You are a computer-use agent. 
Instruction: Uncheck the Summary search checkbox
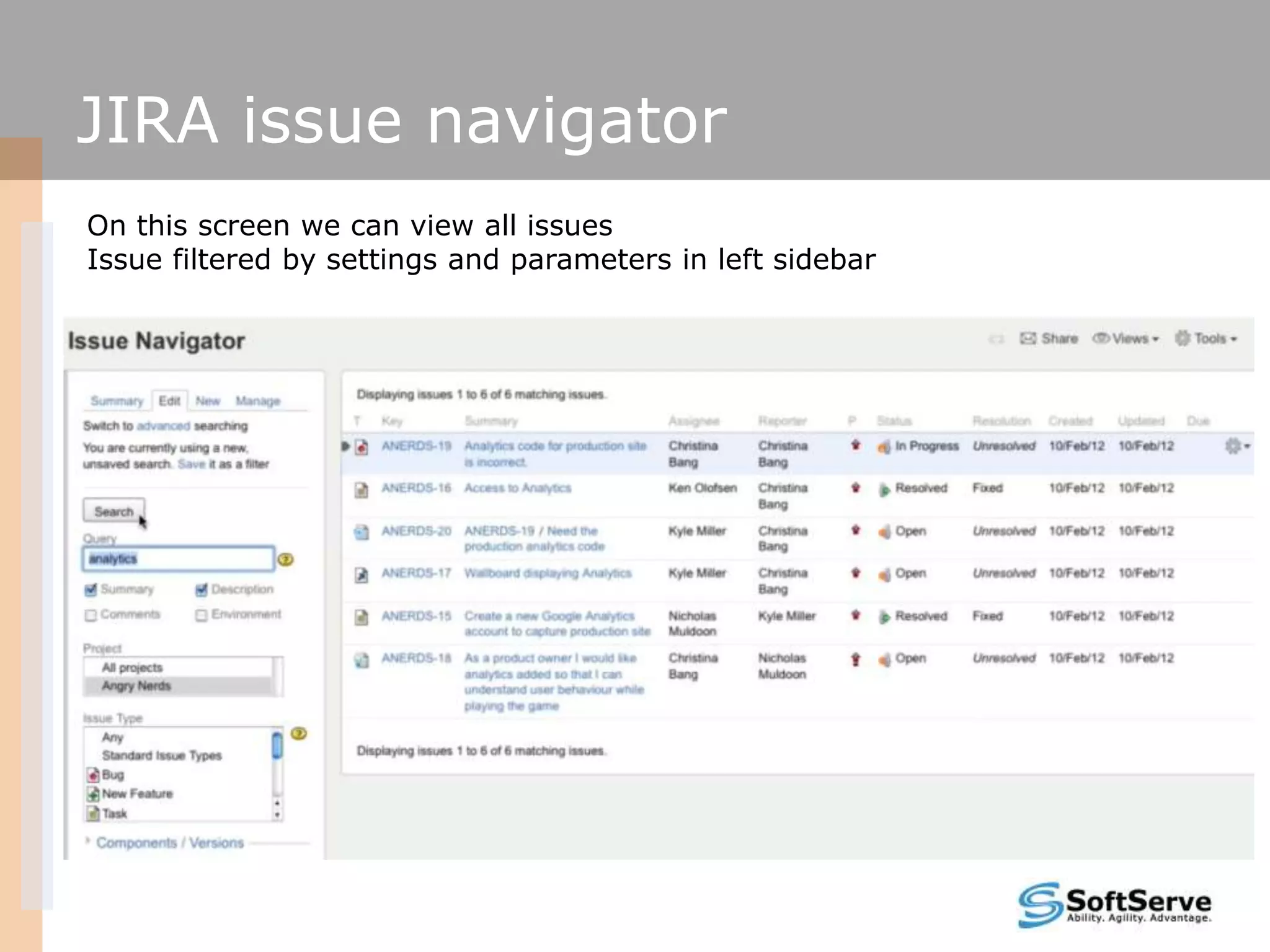click(91, 589)
